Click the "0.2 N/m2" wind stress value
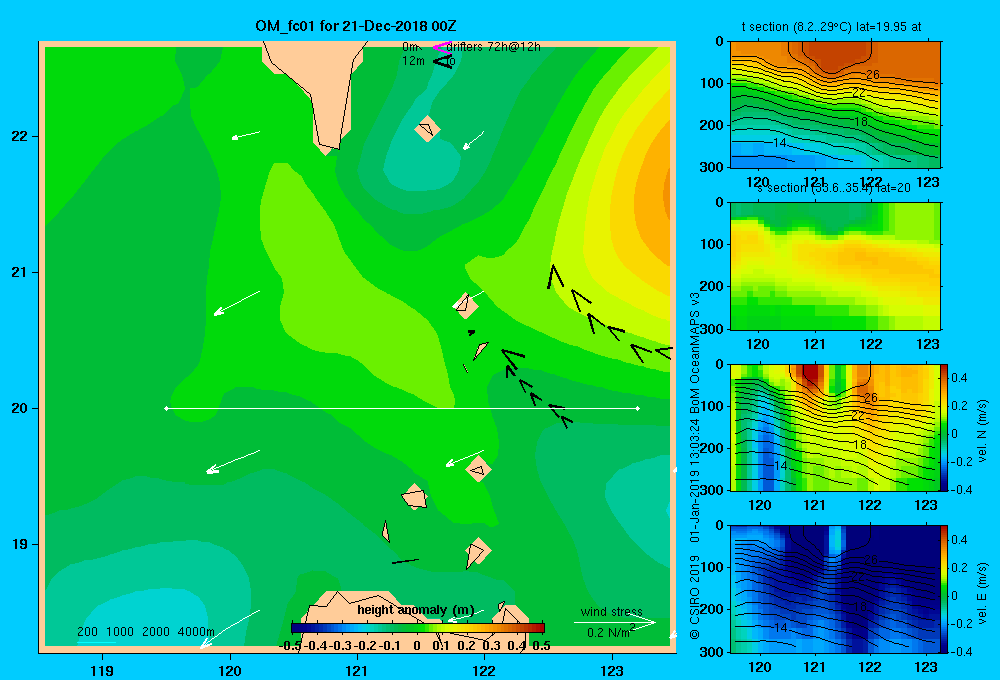Image resolution: width=1000 pixels, height=680 pixels. [x=611, y=632]
